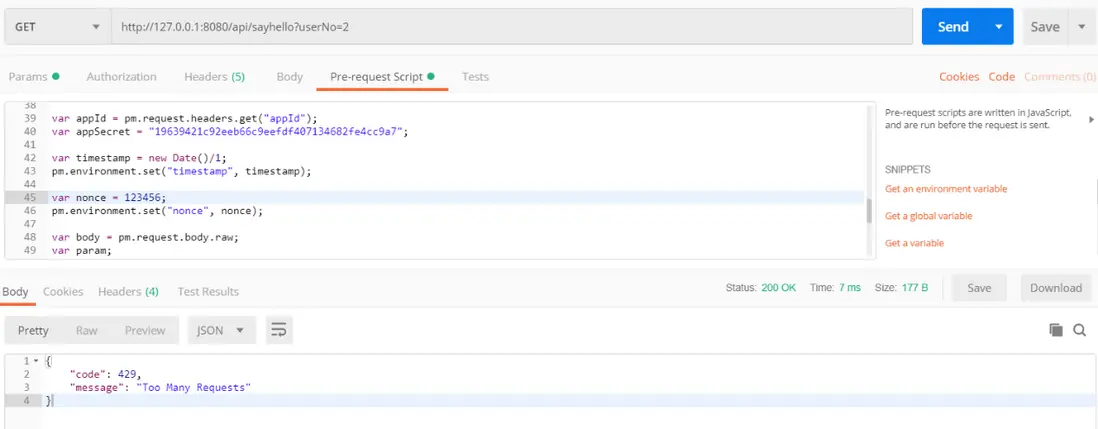
Task: Click the Download response button
Action: tap(1056, 288)
